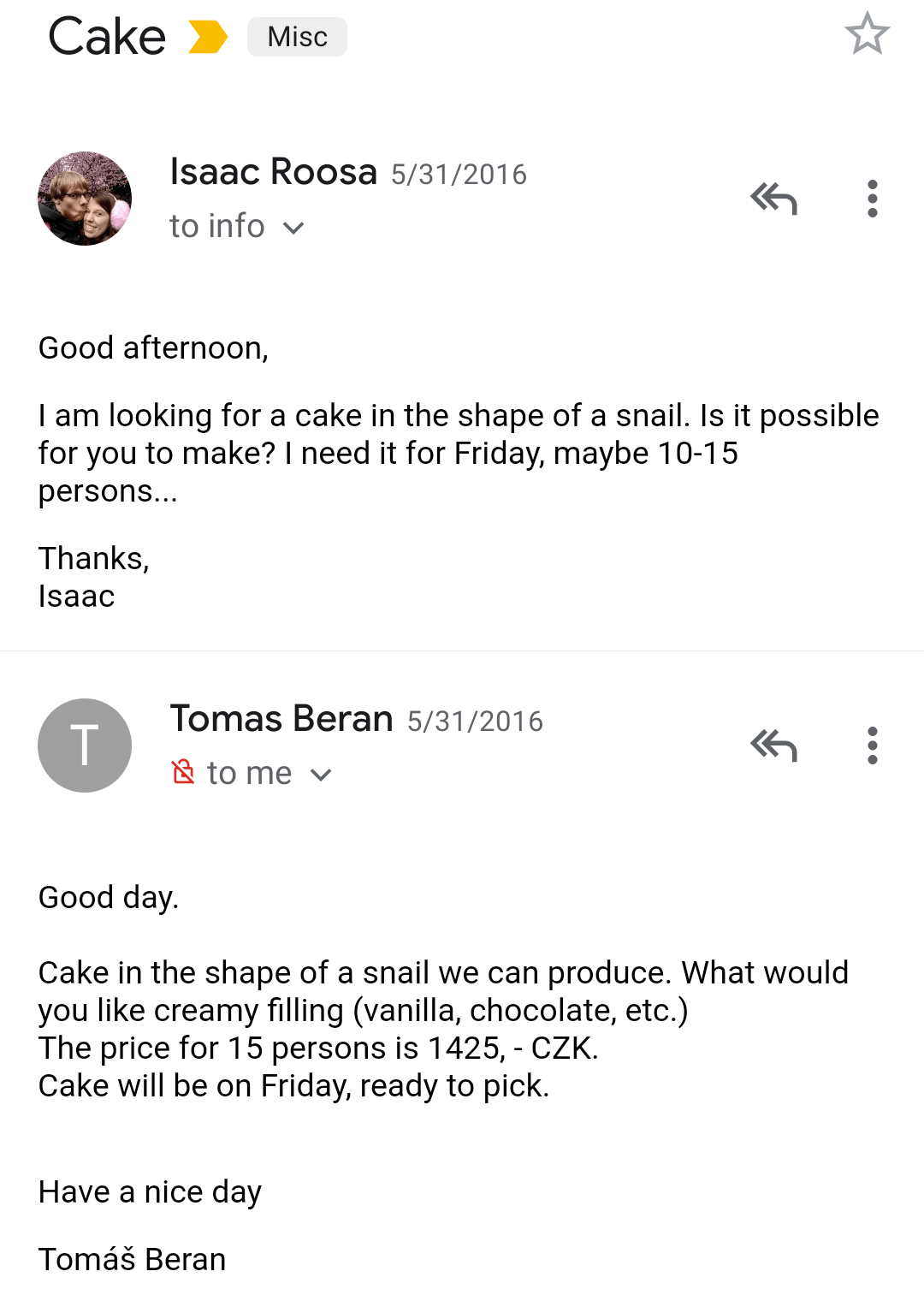924x1295 pixels.
Task: Open more options for Tomas Beran's message
Action: point(872,746)
